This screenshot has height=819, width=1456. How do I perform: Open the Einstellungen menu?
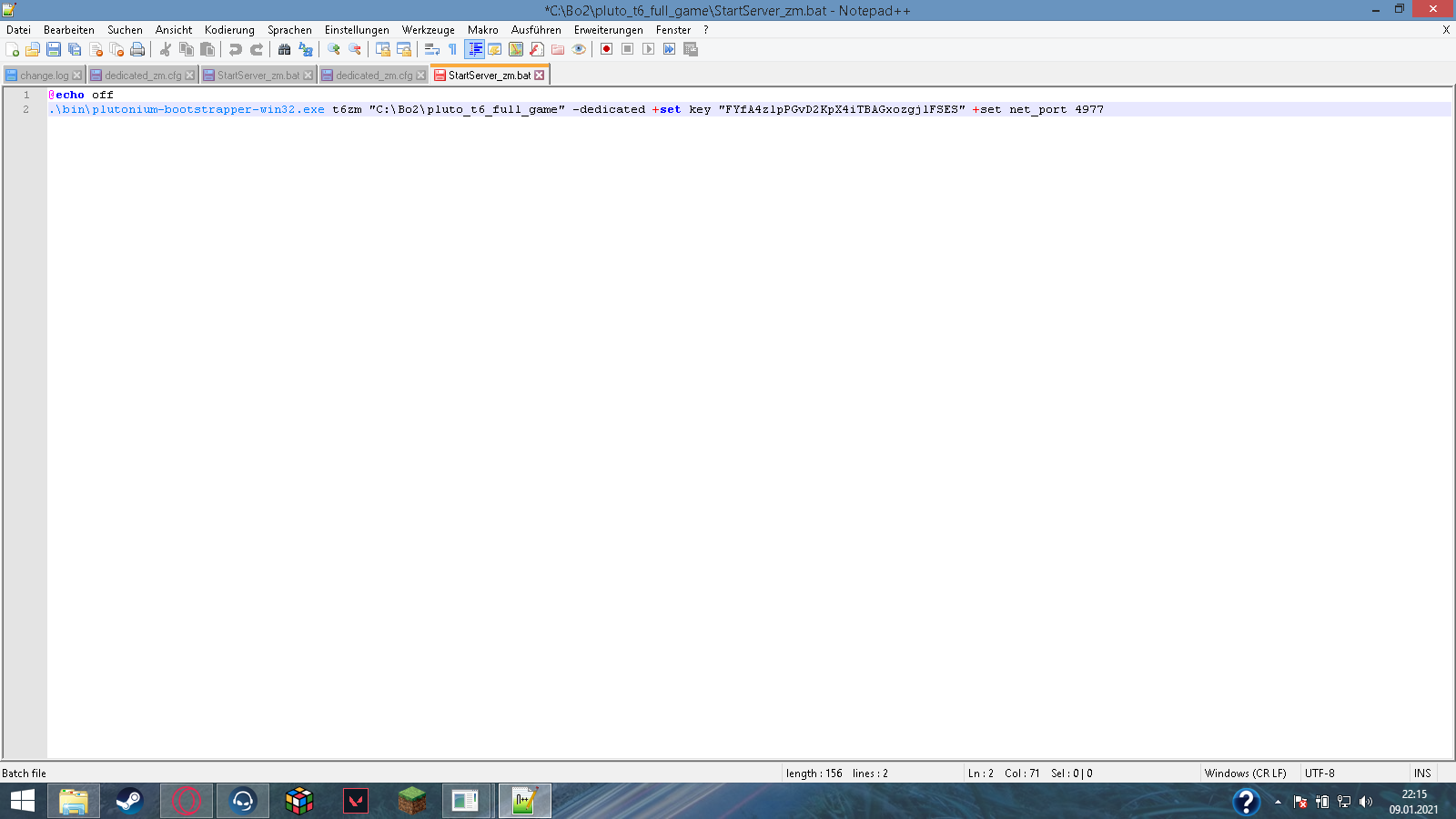pyautogui.click(x=357, y=30)
